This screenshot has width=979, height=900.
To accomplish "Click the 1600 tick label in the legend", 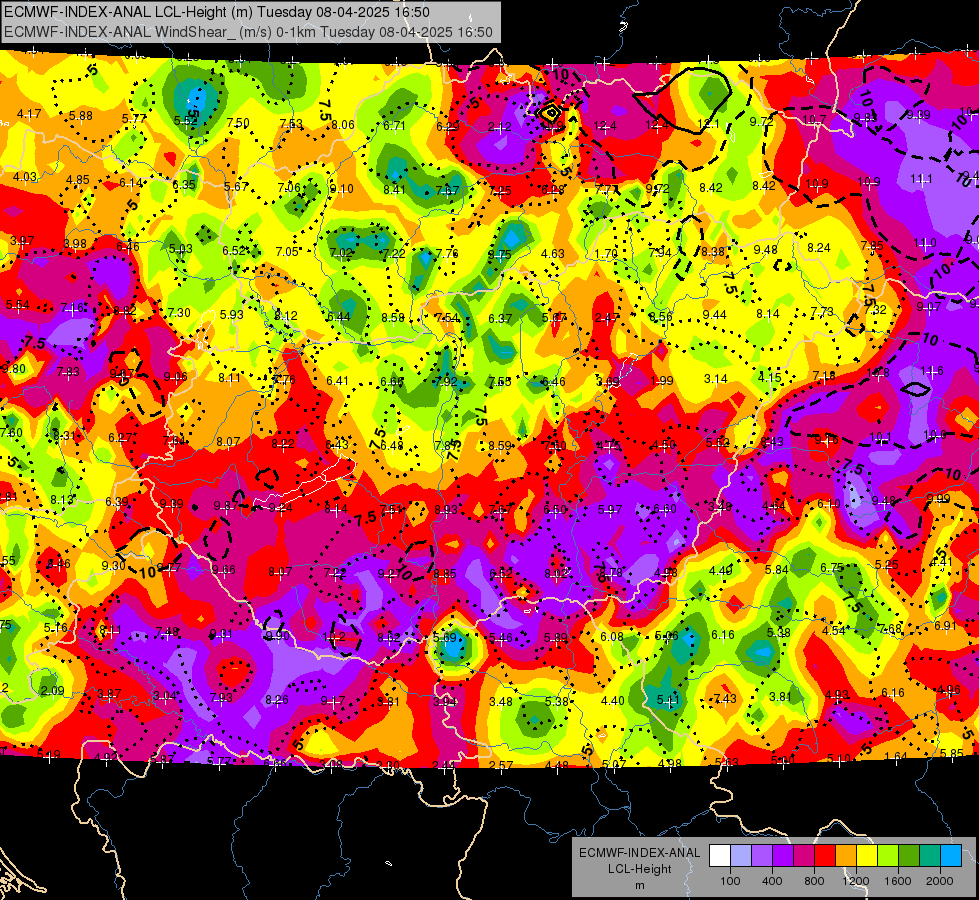I will [898, 881].
